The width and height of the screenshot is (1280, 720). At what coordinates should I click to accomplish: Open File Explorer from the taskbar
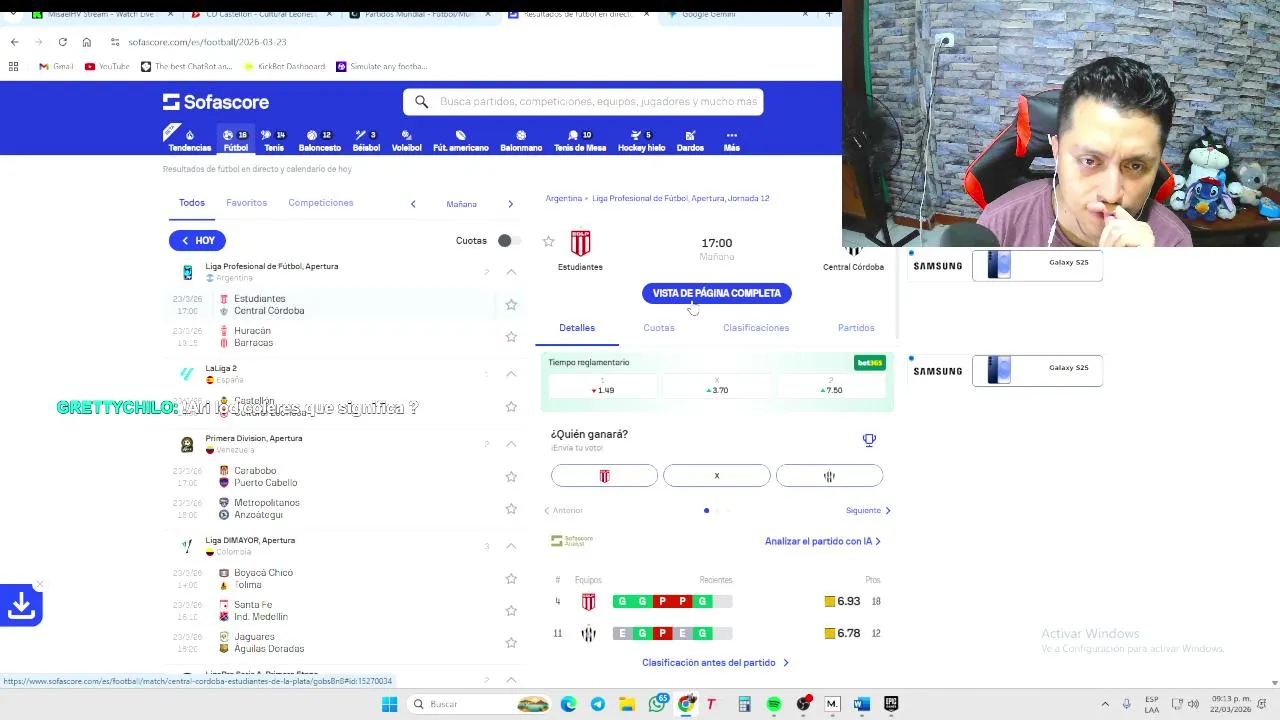click(626, 704)
